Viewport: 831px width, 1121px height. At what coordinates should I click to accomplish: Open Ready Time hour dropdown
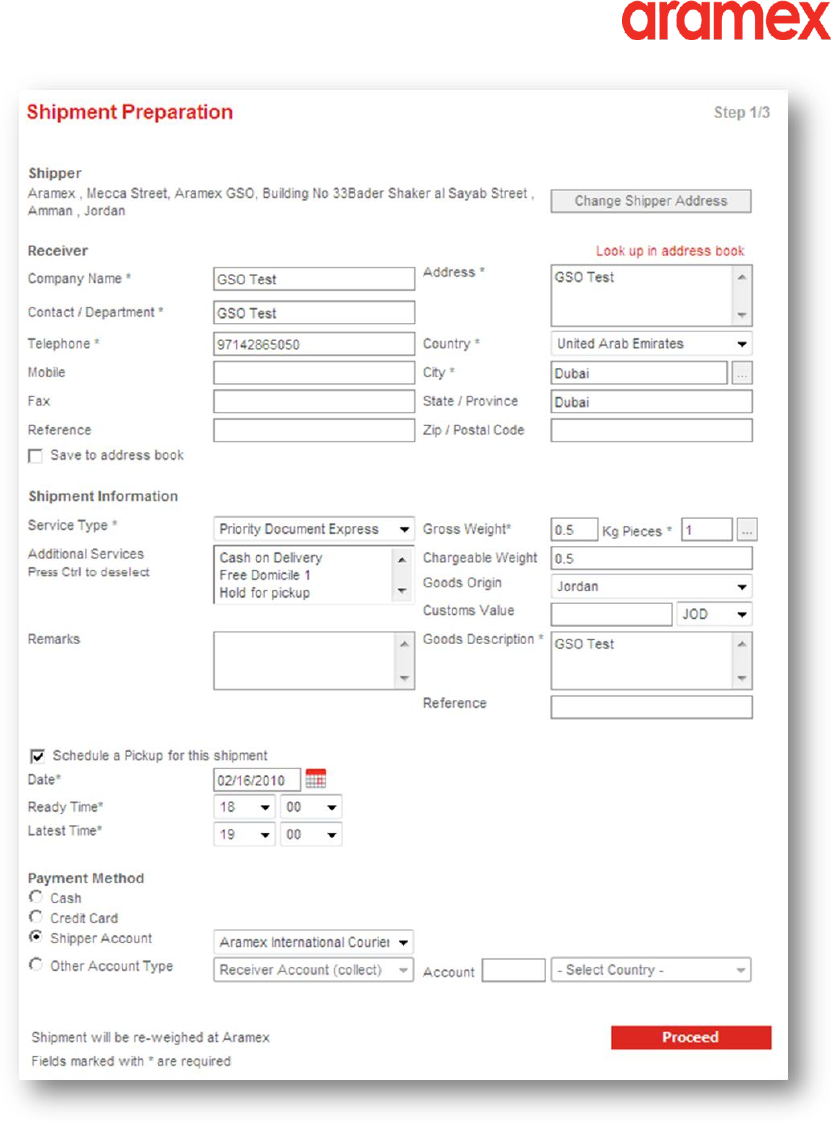(245, 807)
